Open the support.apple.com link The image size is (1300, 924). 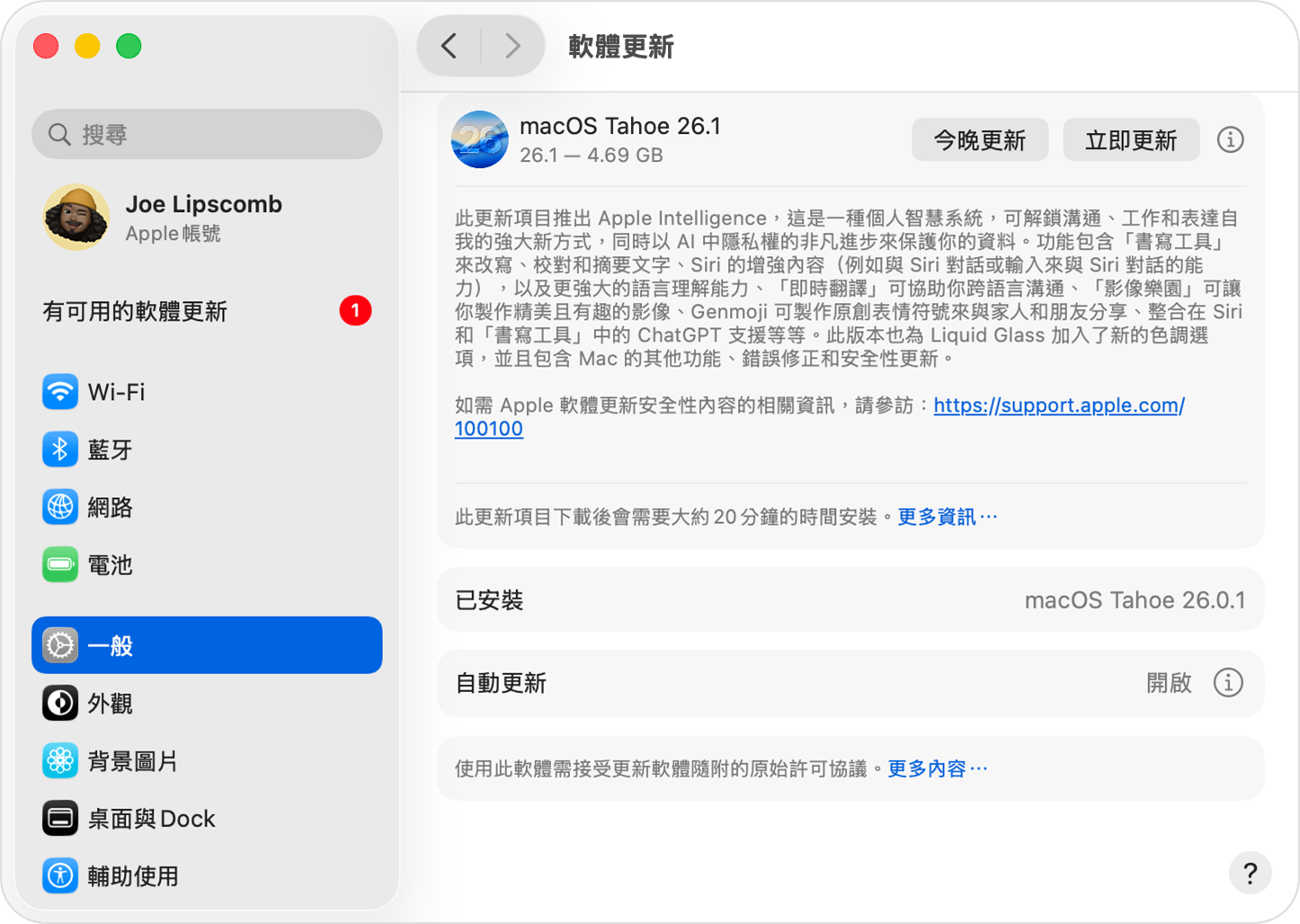pyautogui.click(x=1059, y=405)
